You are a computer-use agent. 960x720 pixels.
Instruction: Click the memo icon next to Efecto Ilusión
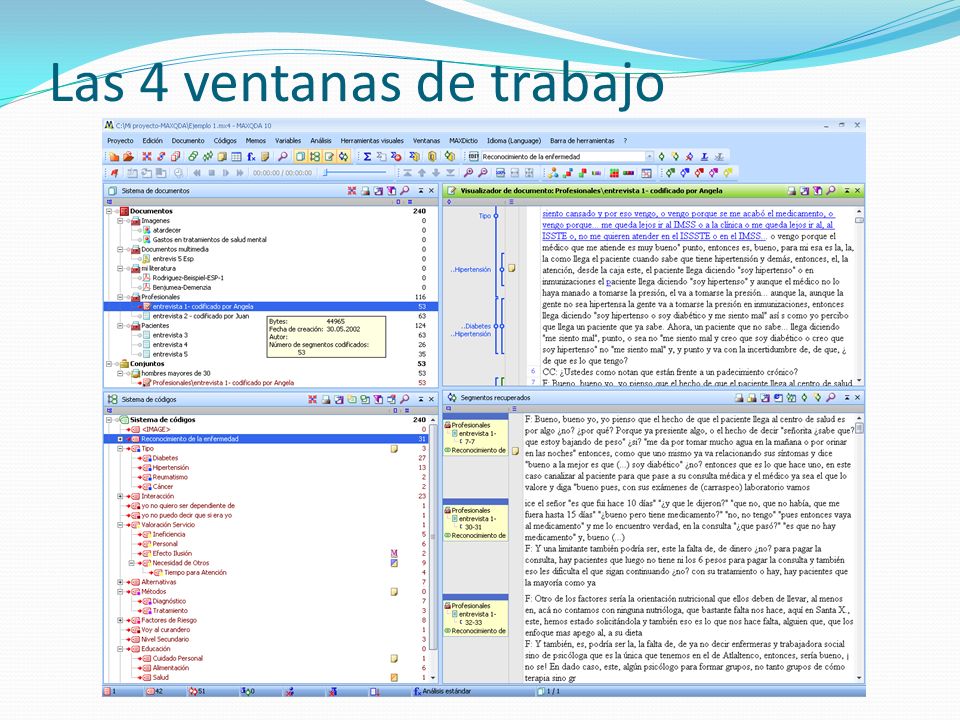coord(394,553)
